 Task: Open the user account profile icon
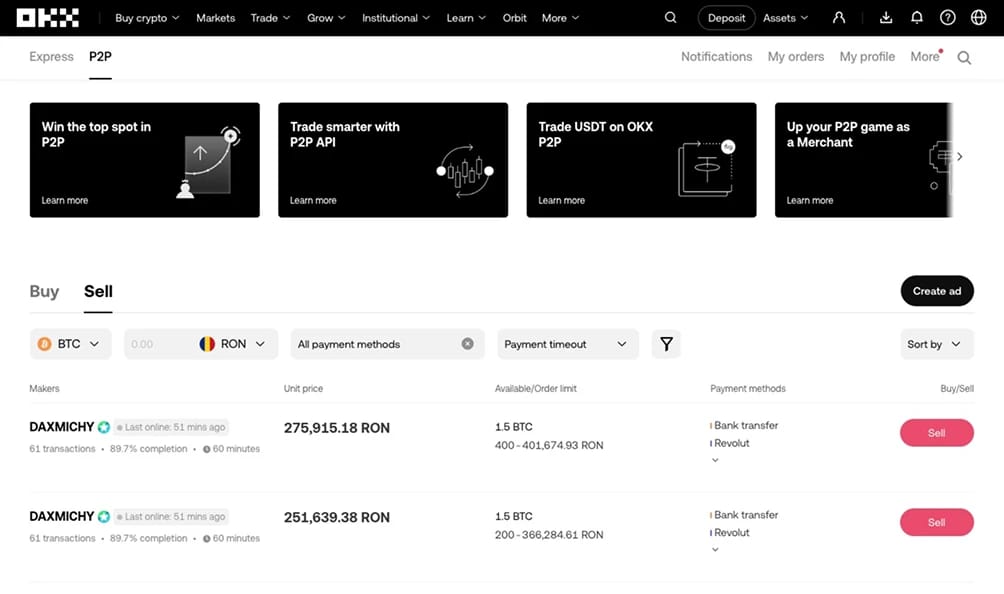point(839,18)
